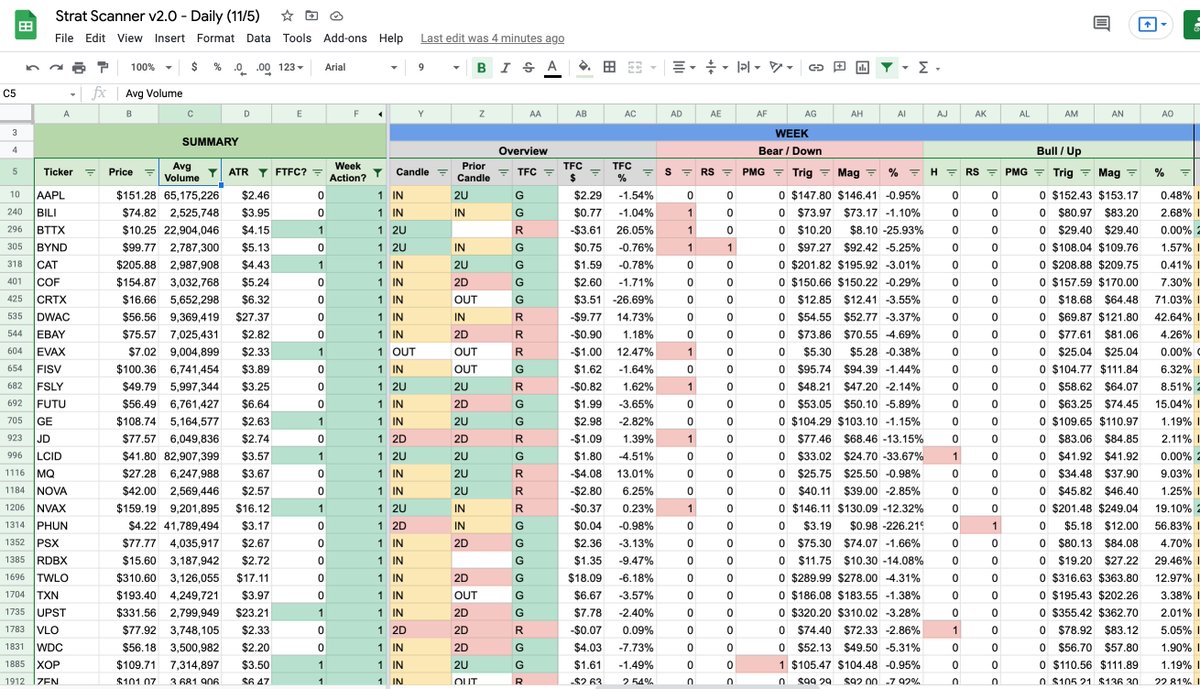Open more number formats dropdown
Image resolution: width=1200 pixels, height=689 pixels.
click(290, 67)
